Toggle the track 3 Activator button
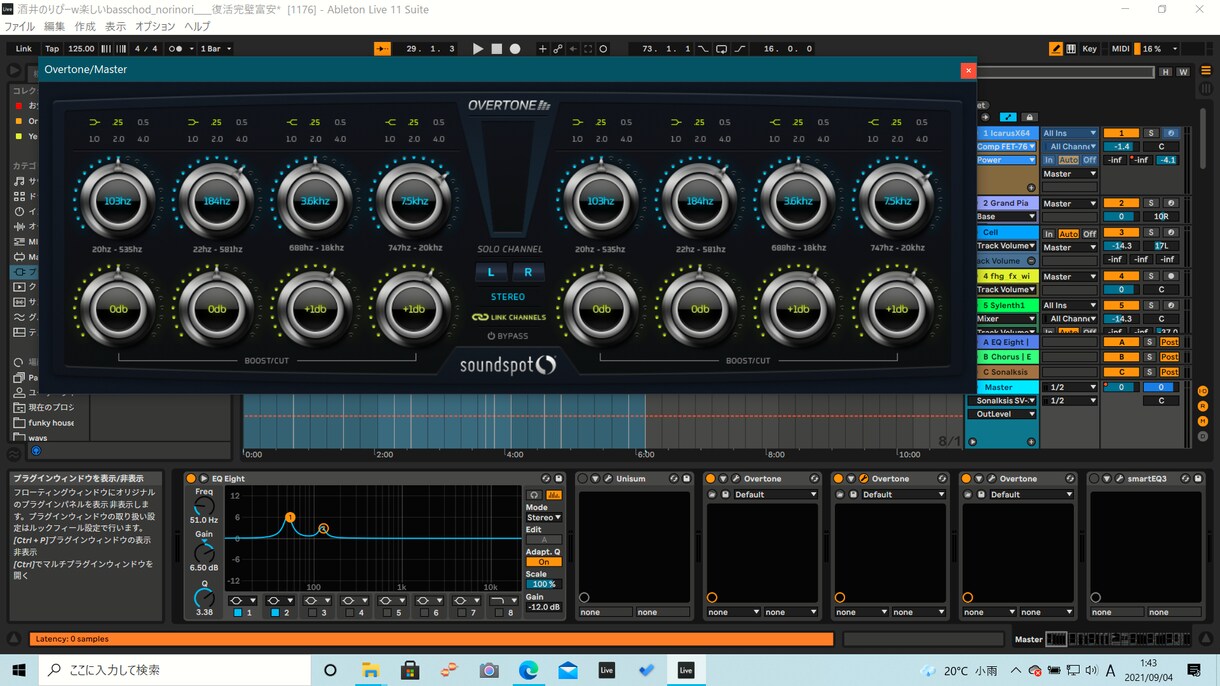 pos(1121,233)
